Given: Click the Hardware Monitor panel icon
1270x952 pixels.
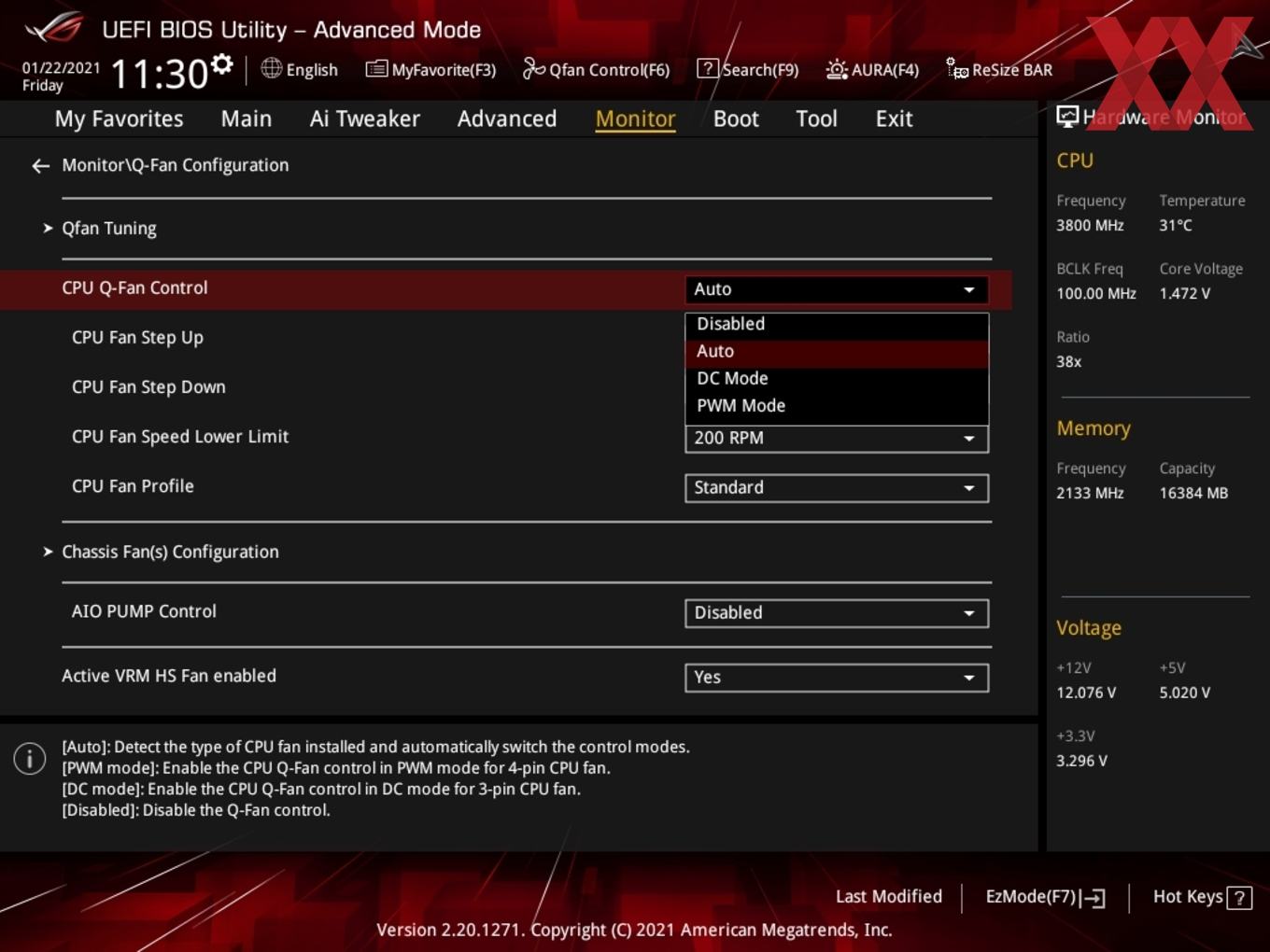Looking at the screenshot, I should click(1067, 117).
